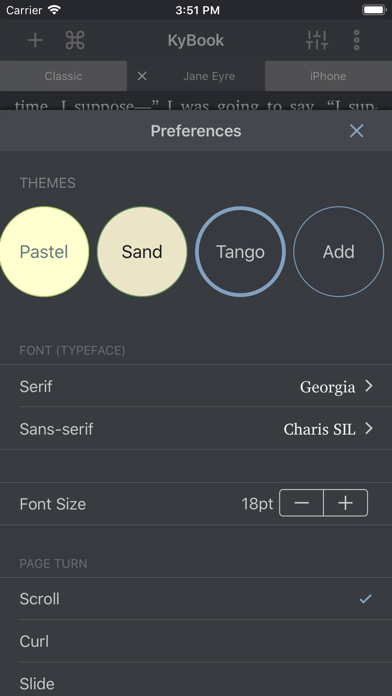Image resolution: width=392 pixels, height=696 pixels.
Task: Choose the Tango theme circle
Action: click(240, 252)
